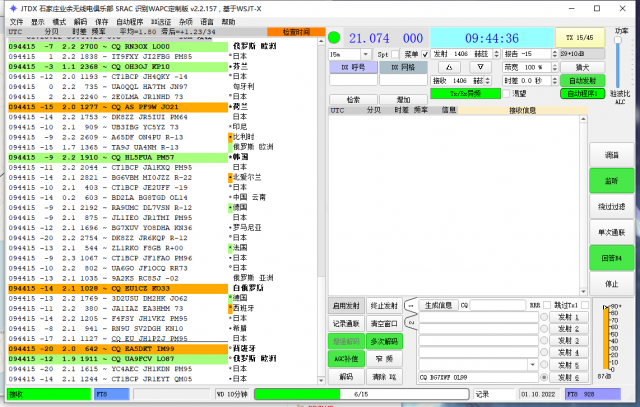This screenshot has height=407, width=640.
Task: Click the JTDX app icon in the title bar
Action: [x=13, y=8]
